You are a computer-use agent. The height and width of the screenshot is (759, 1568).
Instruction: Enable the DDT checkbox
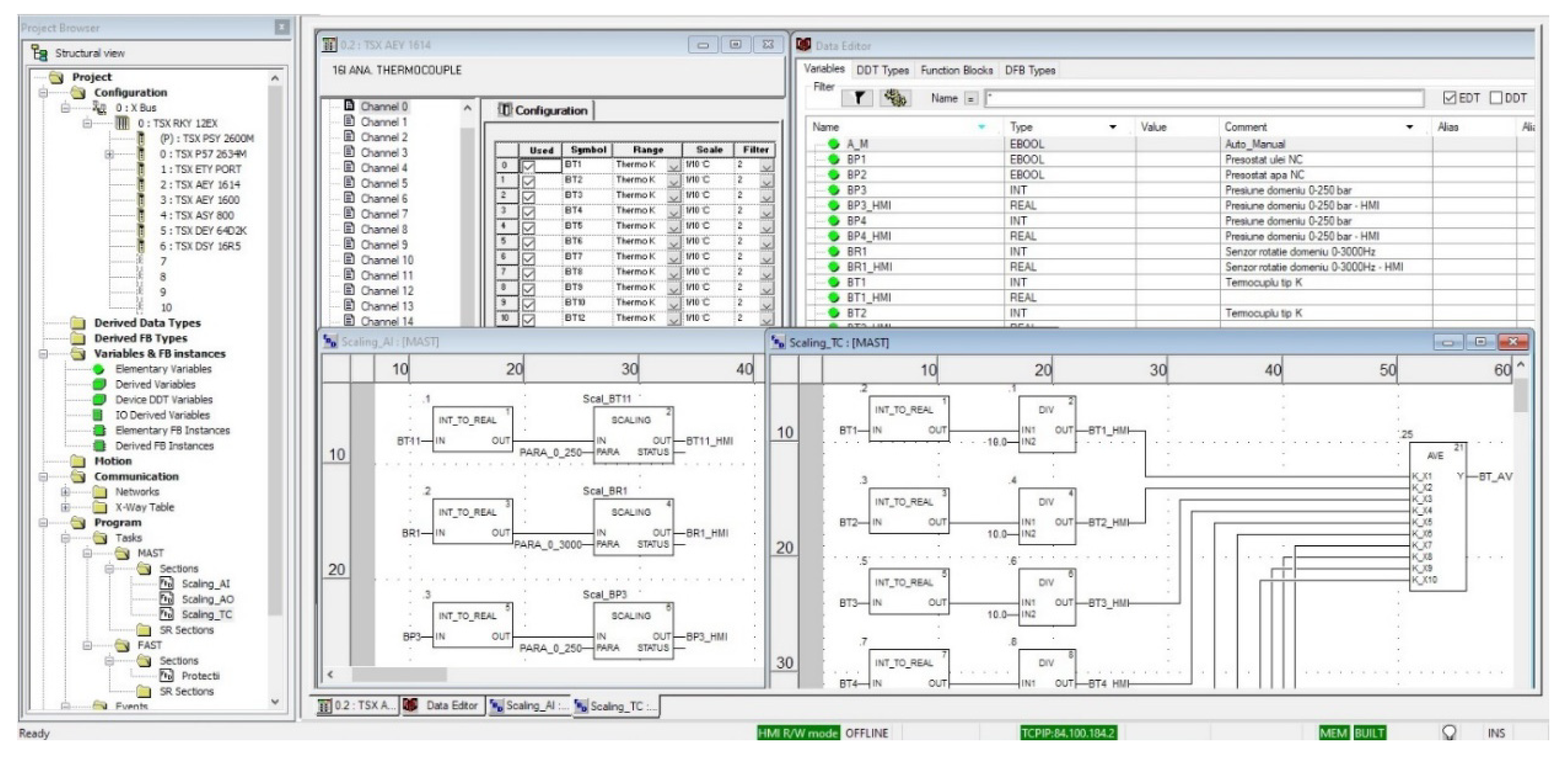click(1496, 98)
